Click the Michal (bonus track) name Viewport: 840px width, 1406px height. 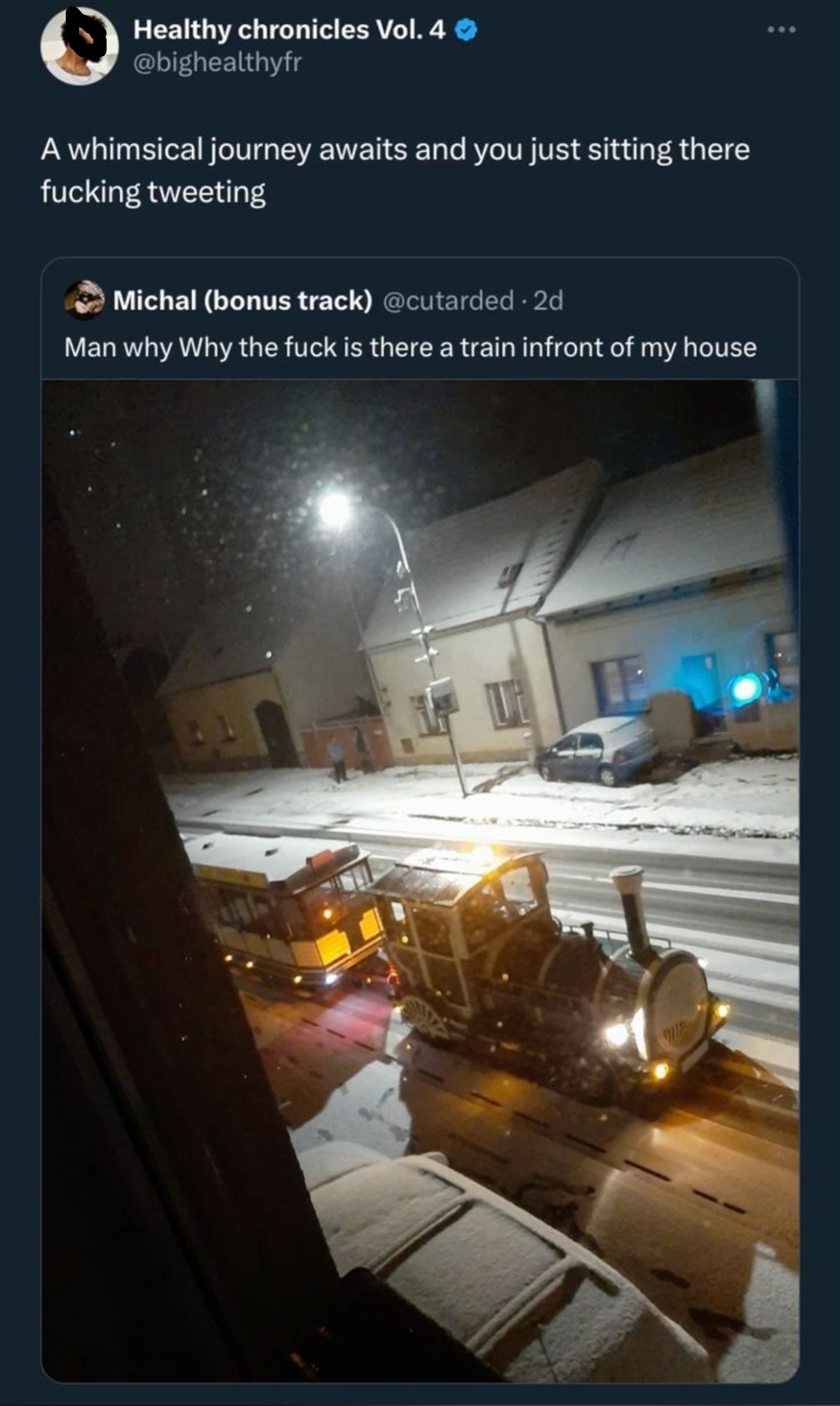coord(243,301)
